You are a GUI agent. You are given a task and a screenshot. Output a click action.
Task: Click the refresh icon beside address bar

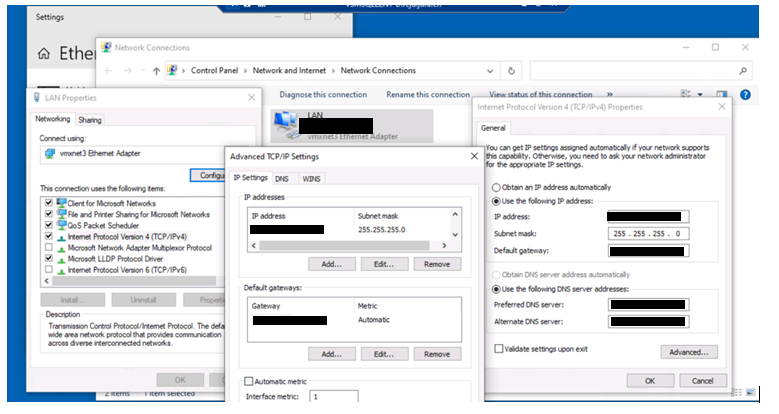pos(512,71)
